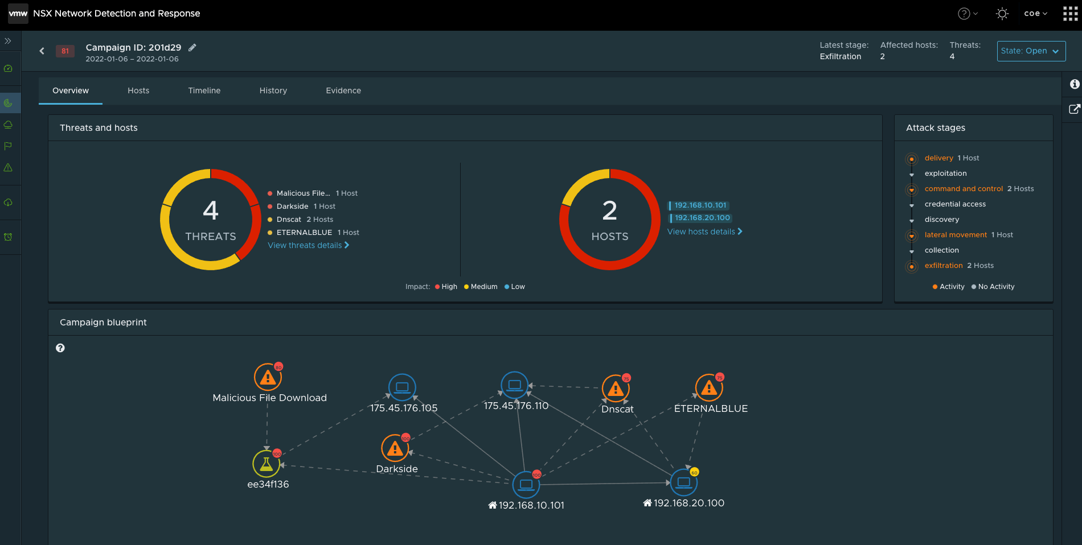Toggle the light/dark theme sun icon

1002,13
